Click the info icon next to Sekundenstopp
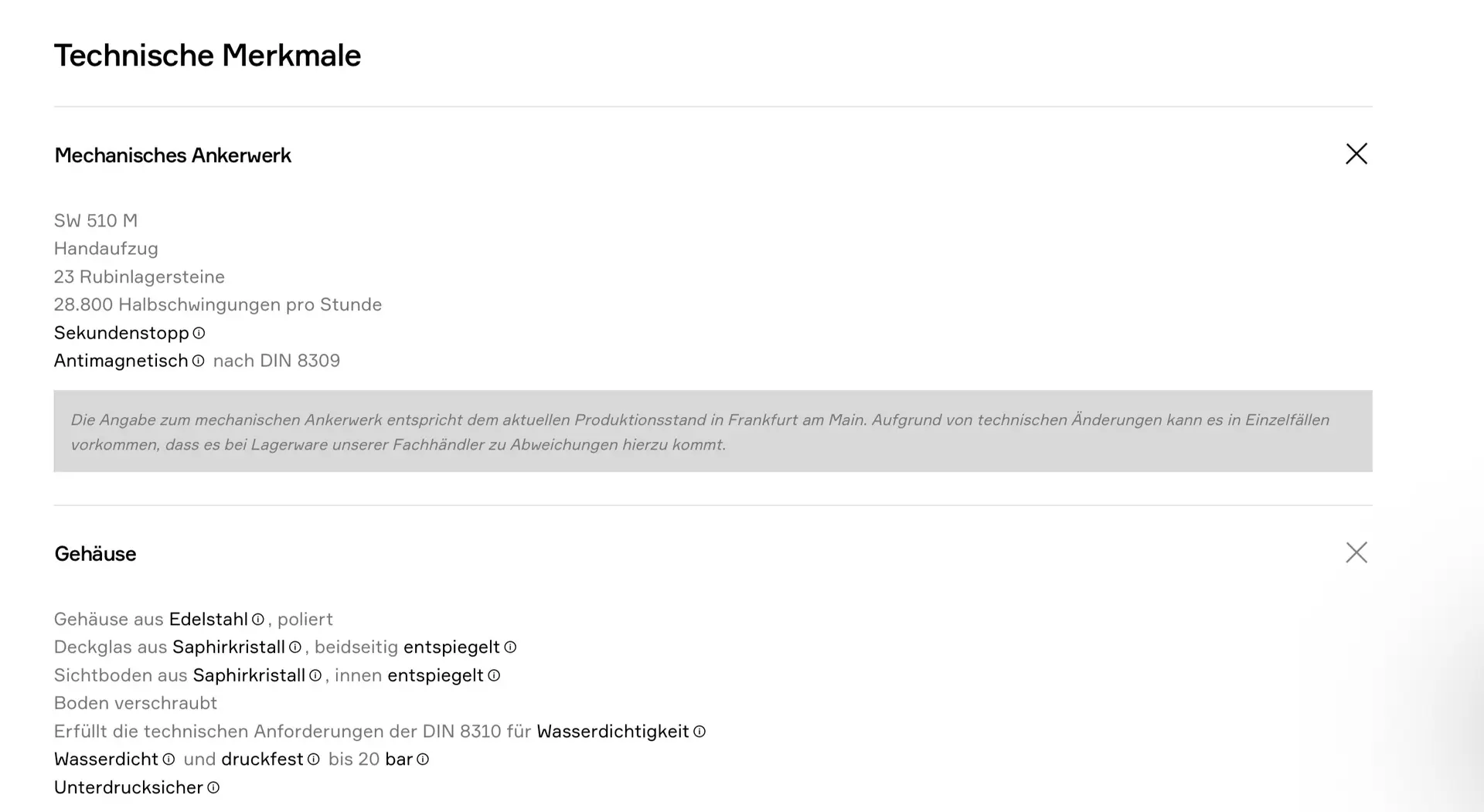1484x812 pixels. (x=199, y=333)
